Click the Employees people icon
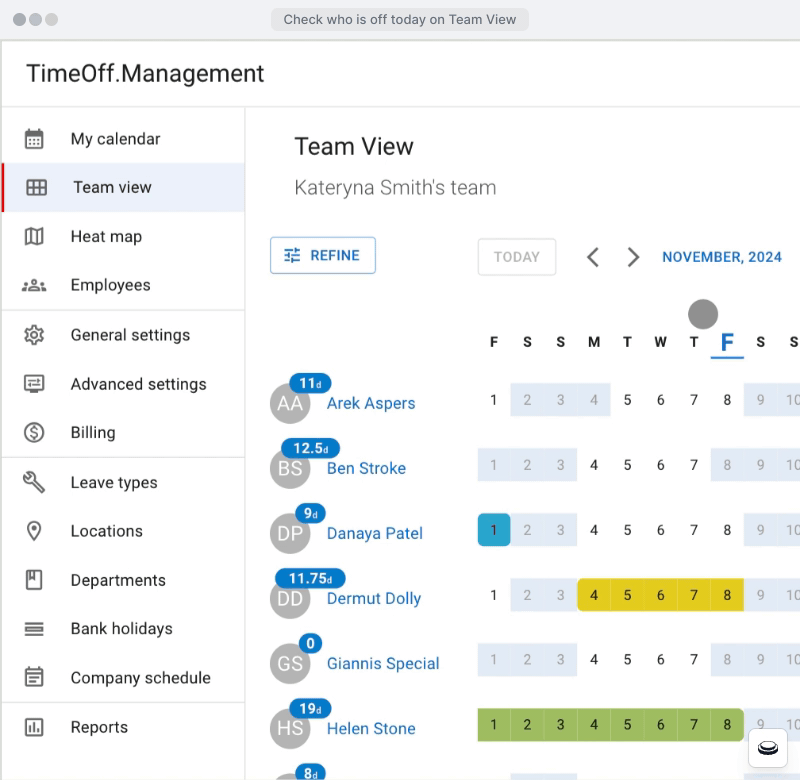Viewport: 800px width, 780px height. pyautogui.click(x=34, y=285)
